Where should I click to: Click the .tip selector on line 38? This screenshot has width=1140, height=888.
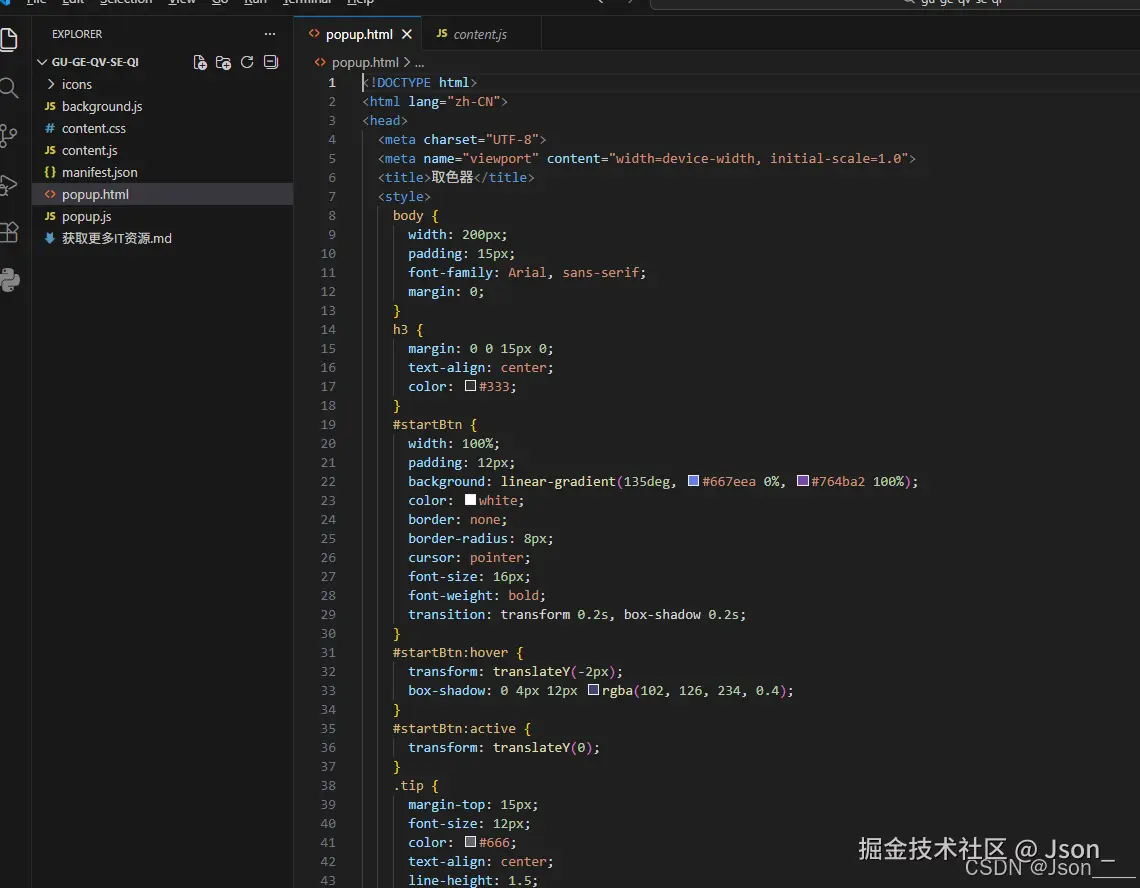tap(408, 786)
